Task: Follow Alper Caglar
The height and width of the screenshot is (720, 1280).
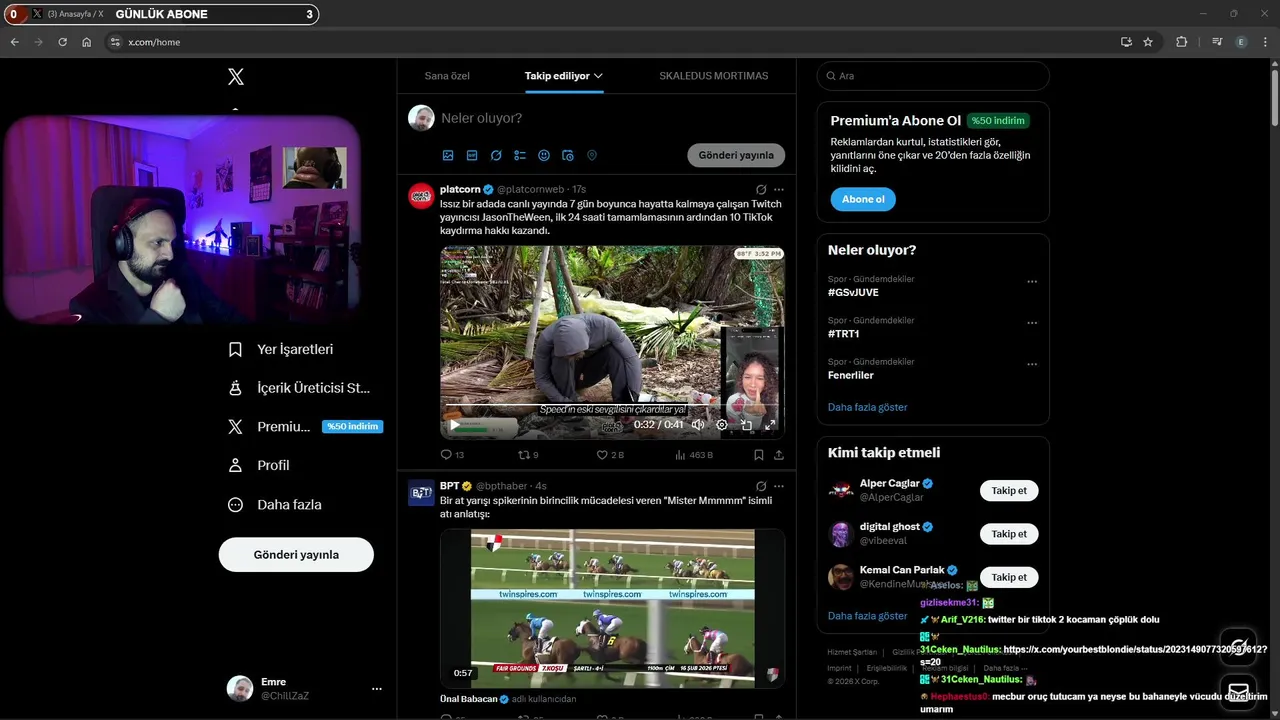Action: [x=1009, y=491]
